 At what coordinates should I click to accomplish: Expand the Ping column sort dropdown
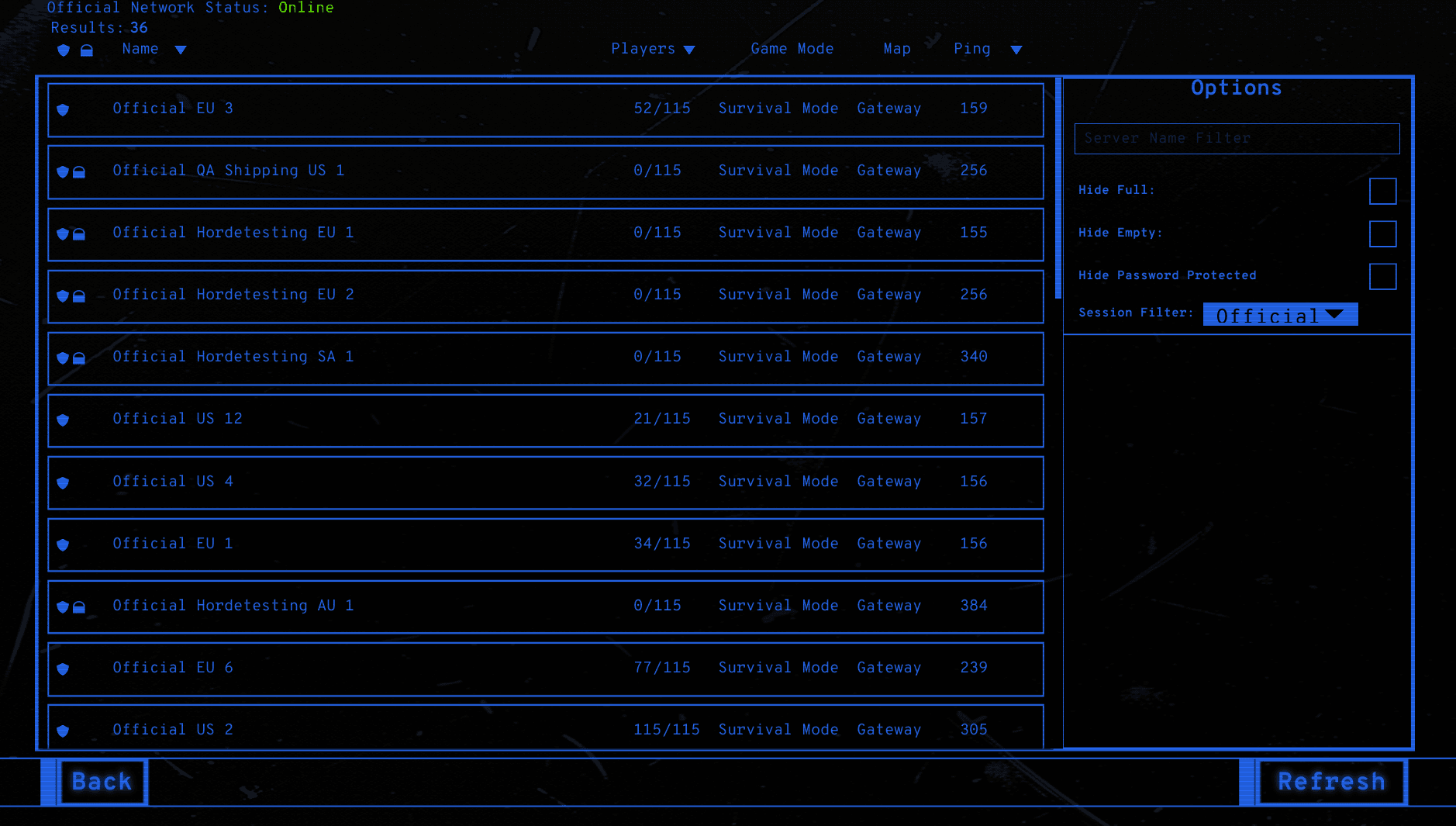click(x=1016, y=49)
